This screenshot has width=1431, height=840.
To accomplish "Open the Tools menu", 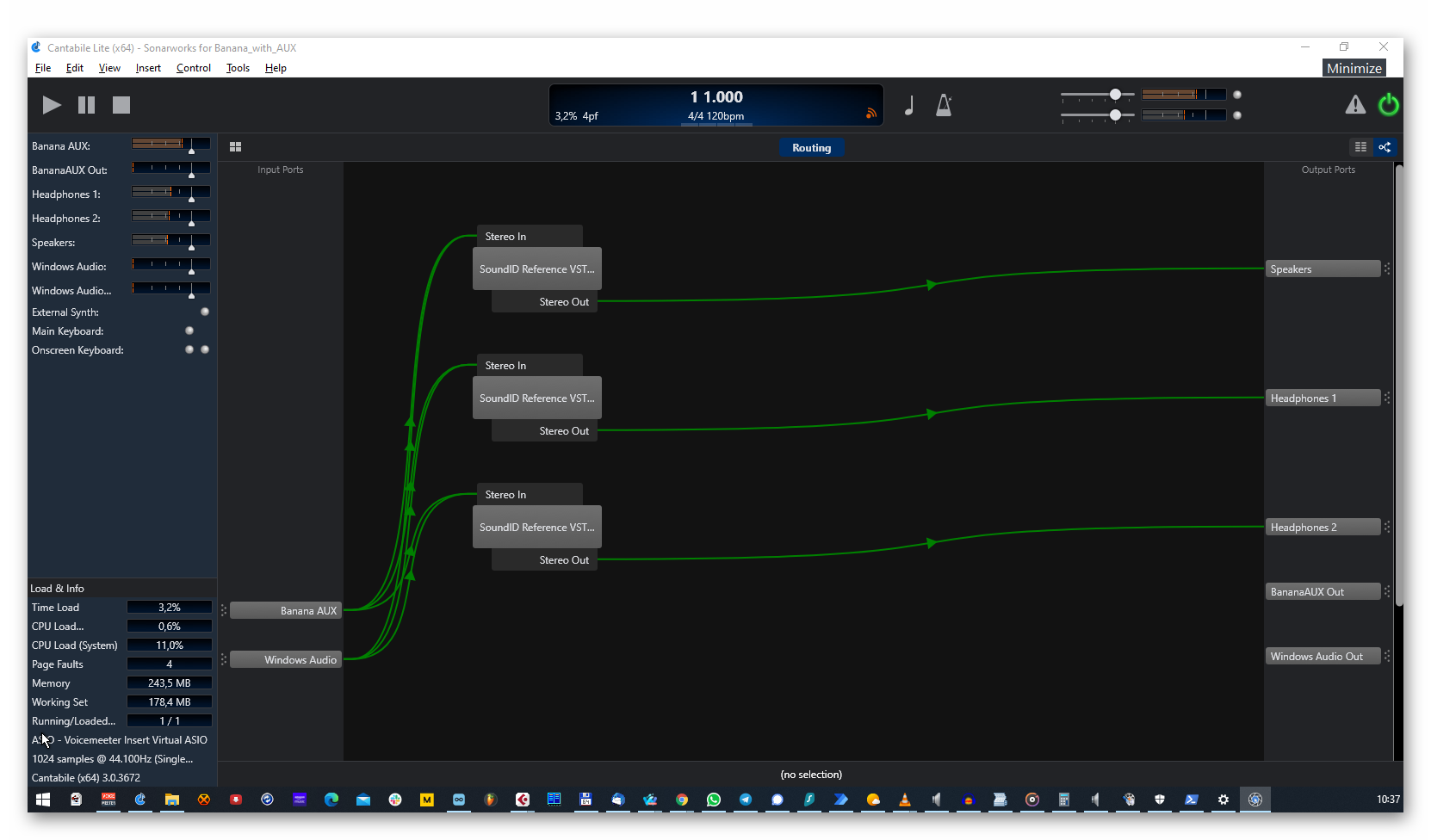I will point(238,68).
